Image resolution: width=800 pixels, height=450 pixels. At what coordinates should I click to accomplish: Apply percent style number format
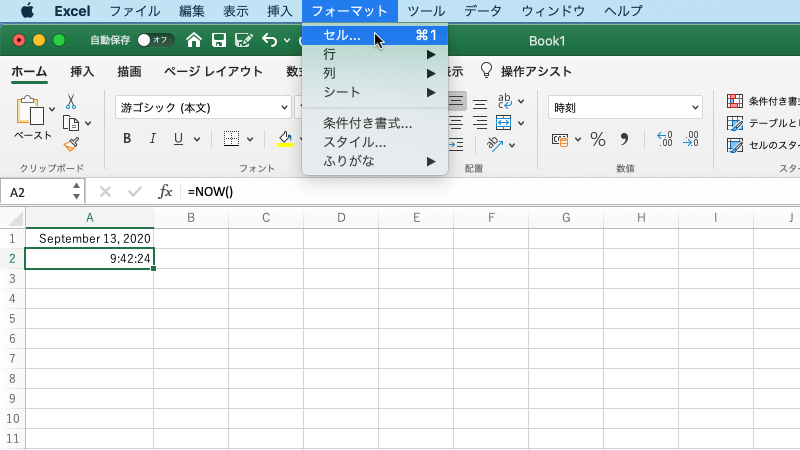pos(597,139)
